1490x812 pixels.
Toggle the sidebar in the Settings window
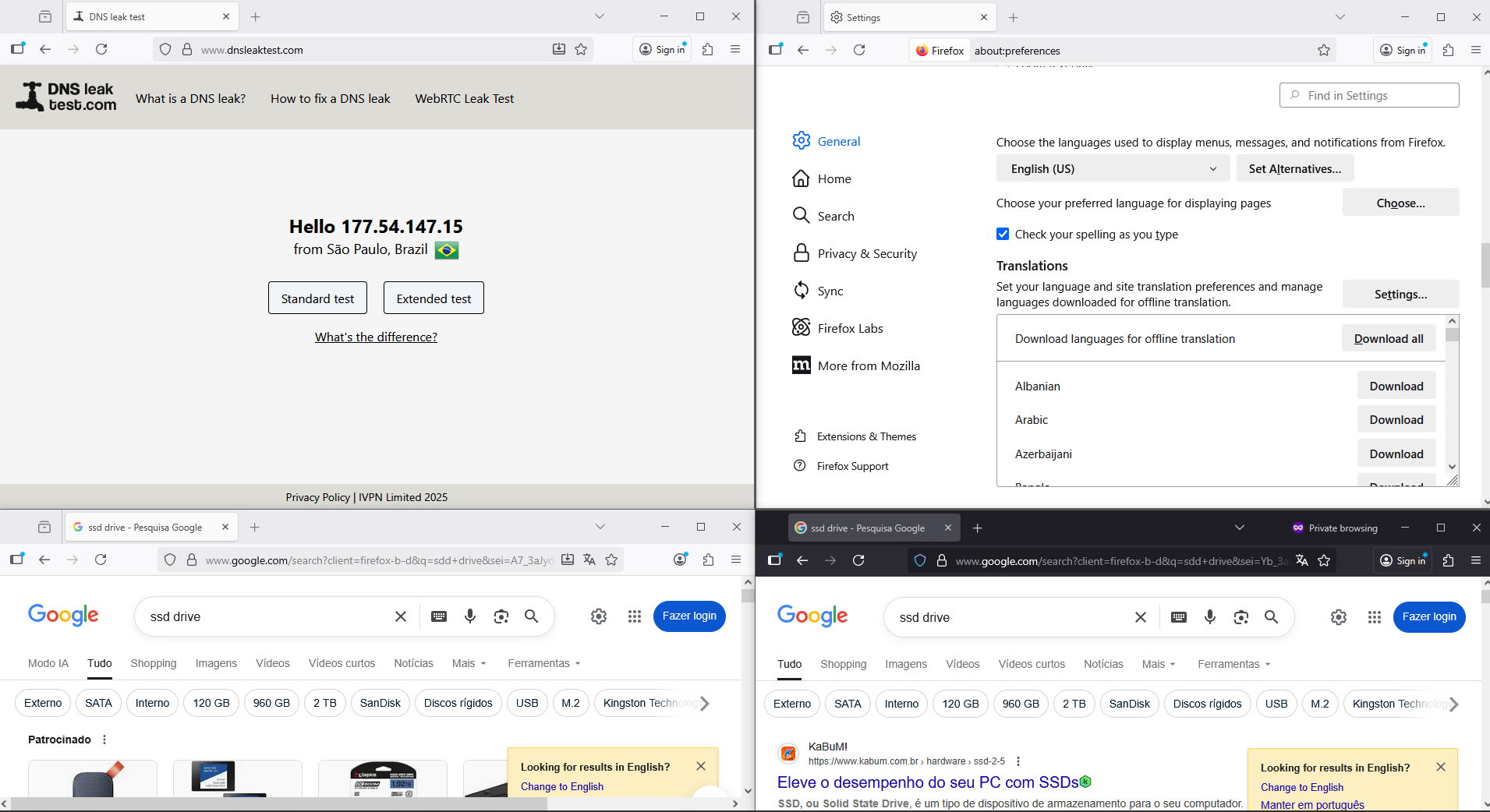click(x=776, y=49)
